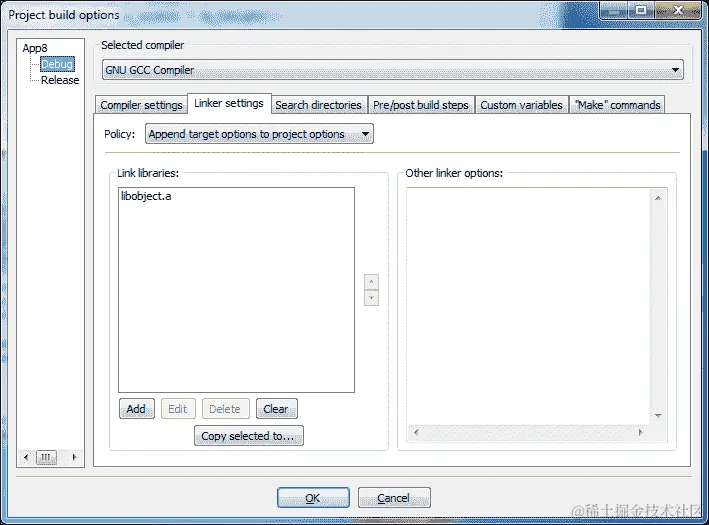Clear all link libraries
The height and width of the screenshot is (525, 709).
[276, 409]
